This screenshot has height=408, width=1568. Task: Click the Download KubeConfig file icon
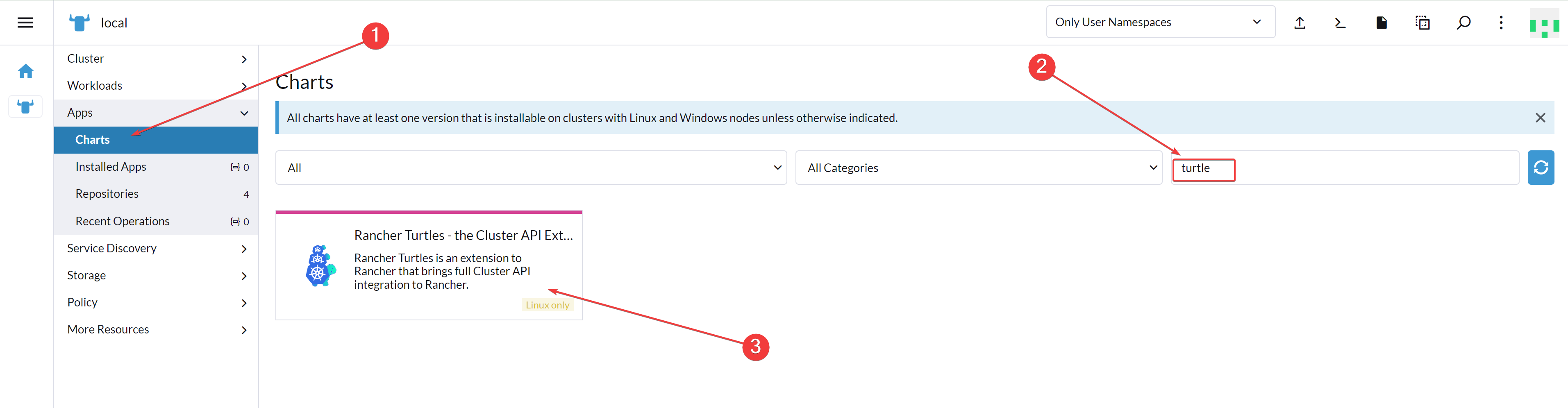(x=1382, y=23)
